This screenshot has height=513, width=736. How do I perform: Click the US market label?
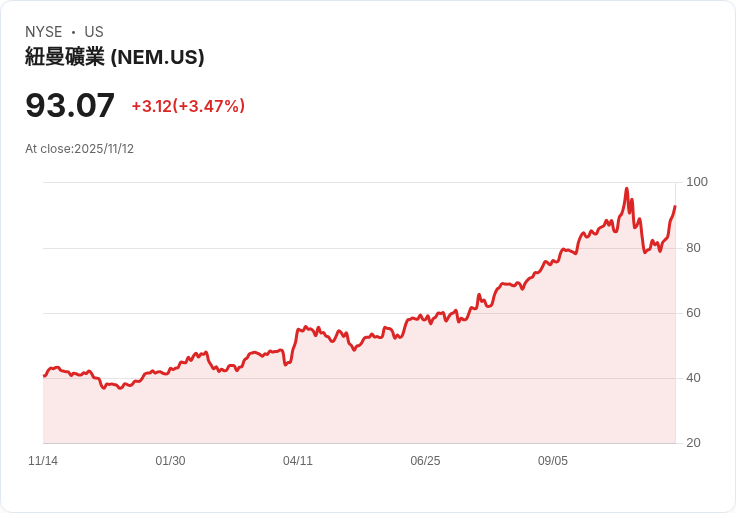[x=94, y=32]
